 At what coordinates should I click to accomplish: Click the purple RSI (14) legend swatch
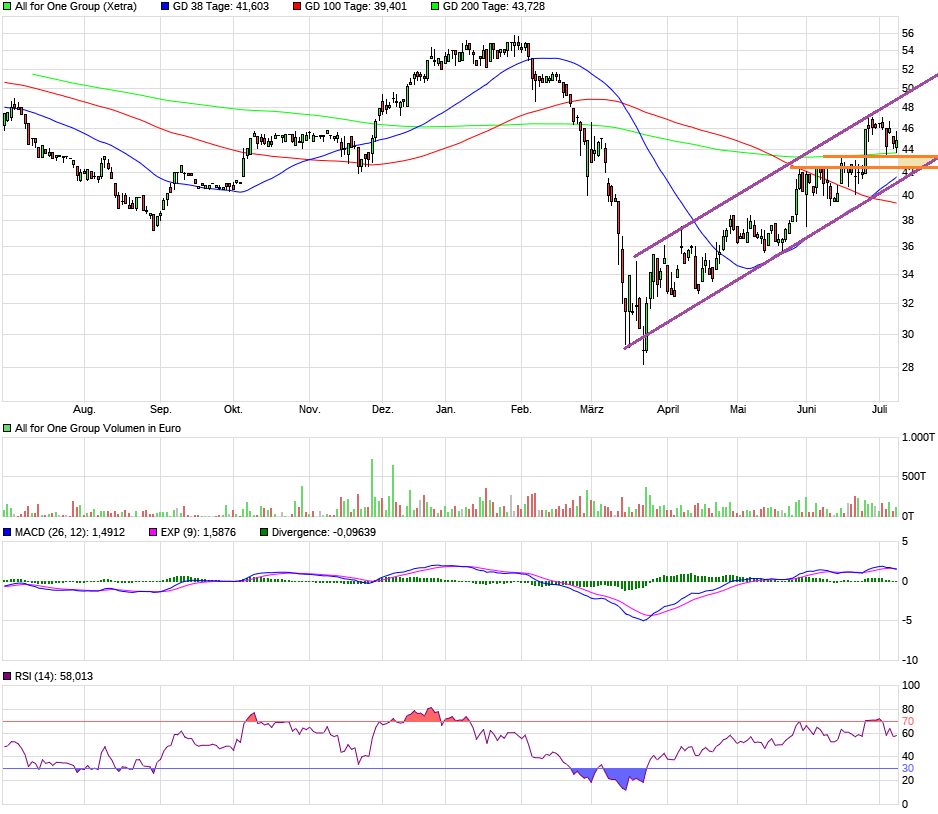tap(8, 677)
